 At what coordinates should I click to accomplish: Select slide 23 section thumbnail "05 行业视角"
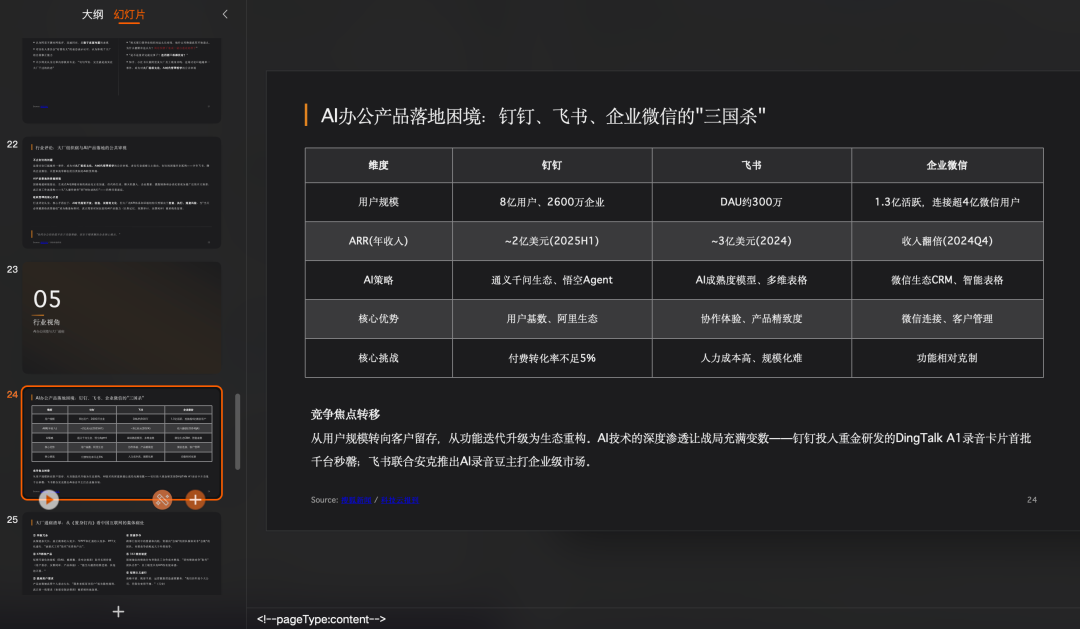[122, 318]
